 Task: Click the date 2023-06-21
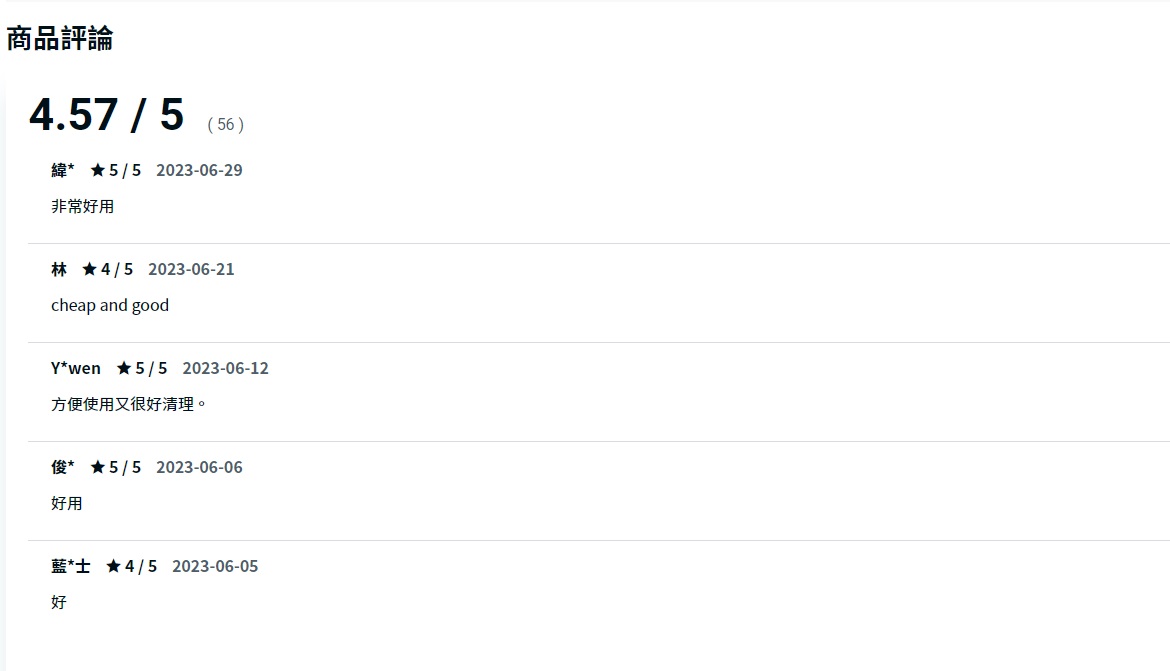coord(191,269)
